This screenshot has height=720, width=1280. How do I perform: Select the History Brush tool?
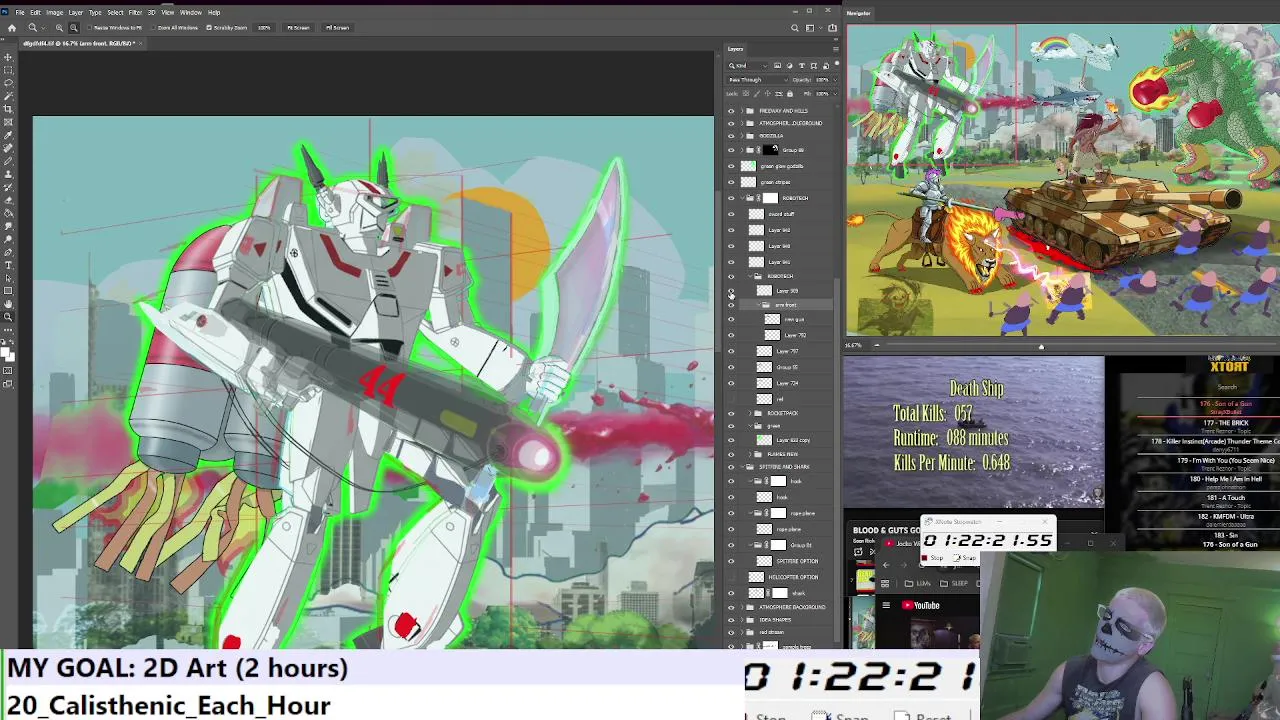(x=8, y=187)
